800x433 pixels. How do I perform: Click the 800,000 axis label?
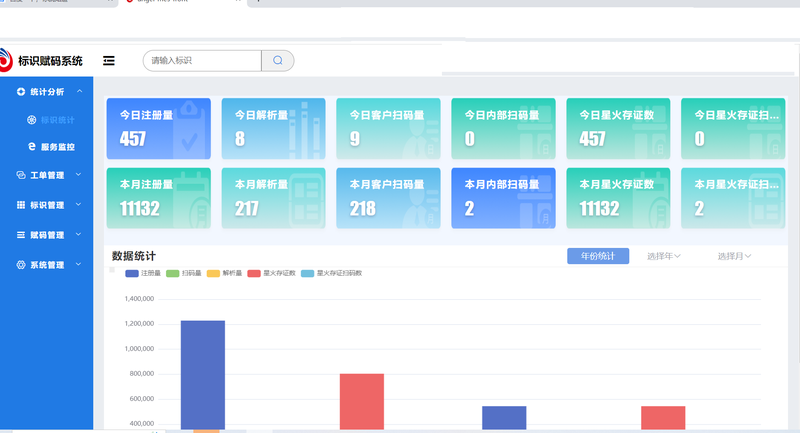coord(142,374)
